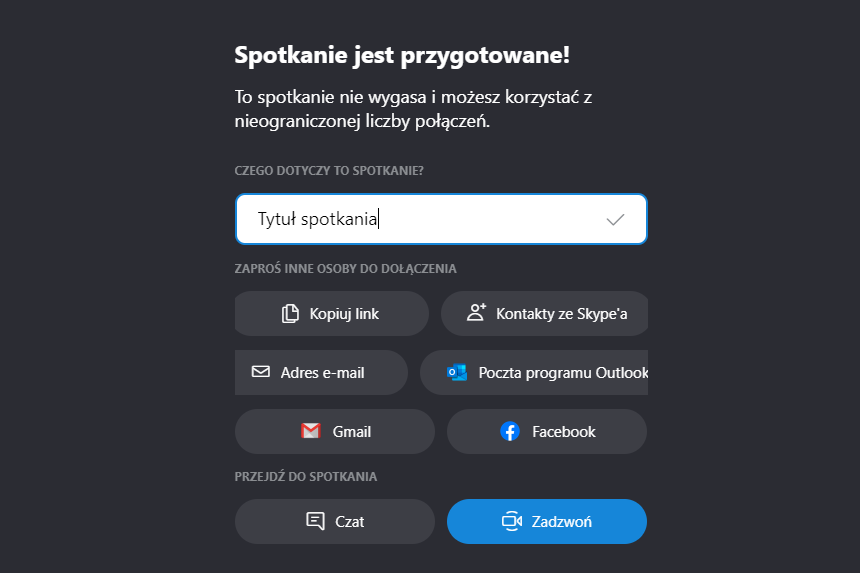Choose the Adres e-mail invite option
The image size is (860, 573).
click(x=322, y=373)
